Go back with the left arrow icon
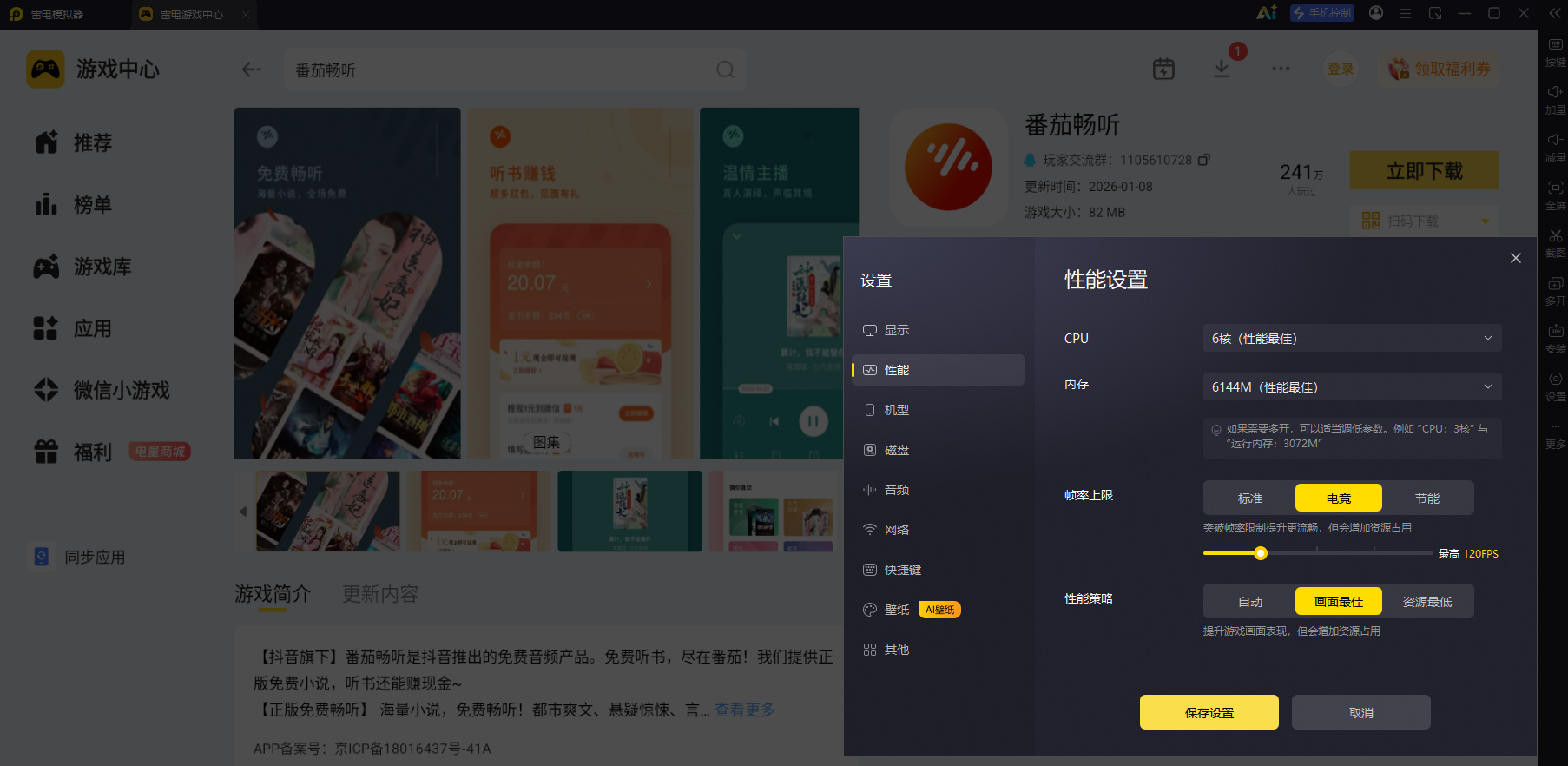Image resolution: width=1568 pixels, height=766 pixels. click(252, 69)
